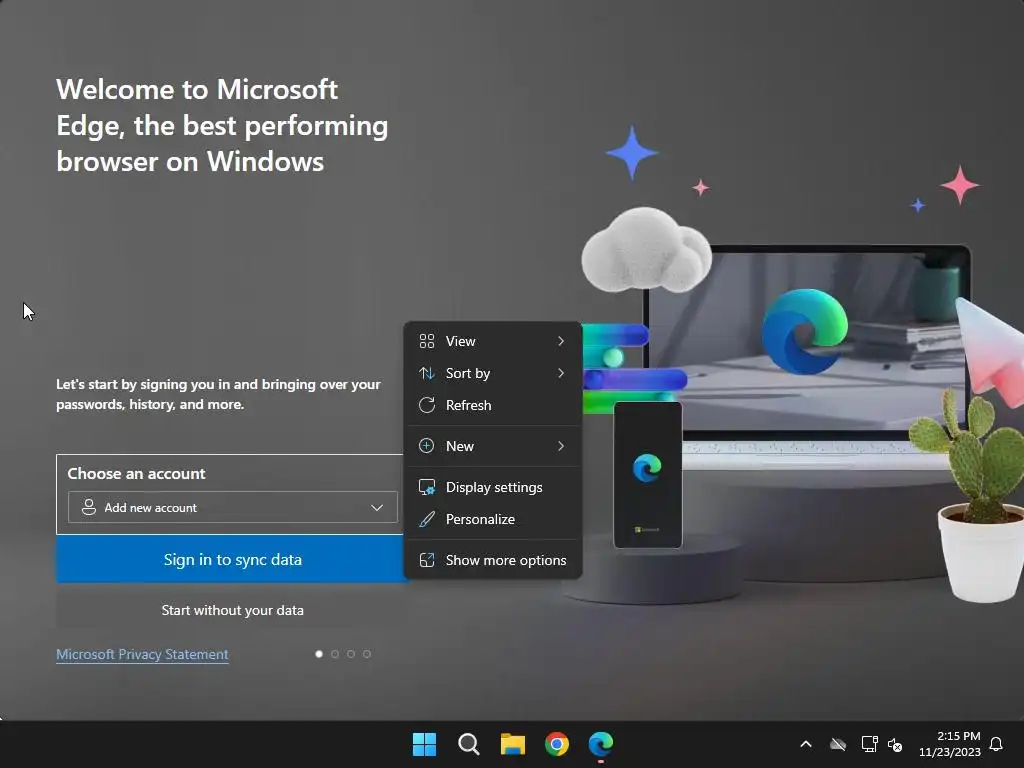Select the fourth onboarding page dot
Viewport: 1024px width, 768px height.
pos(367,654)
